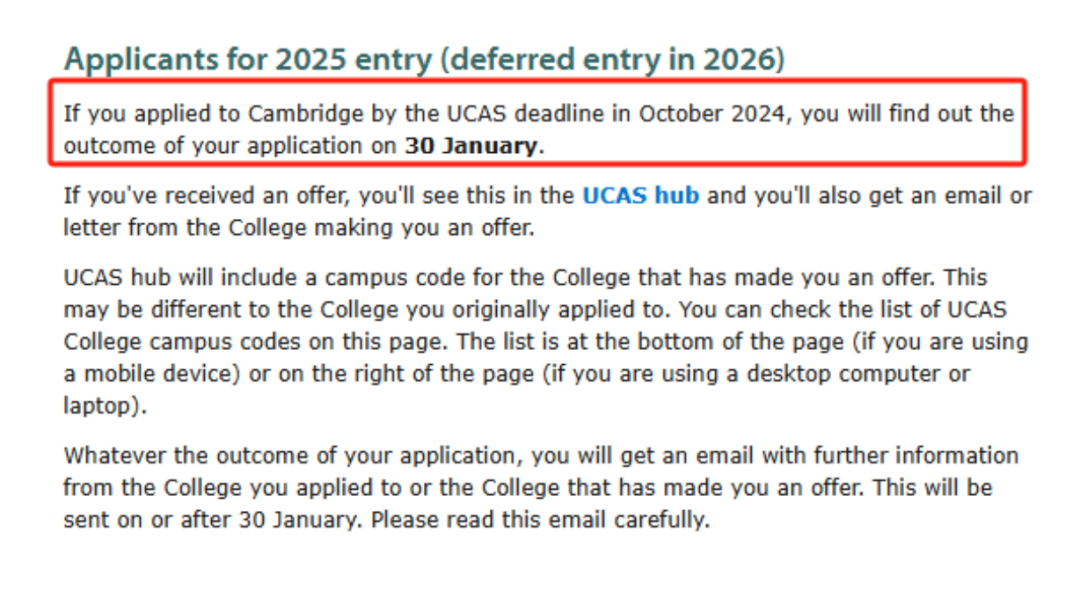Click the word 'Cambridge' in highlighted paragraph
The height and width of the screenshot is (598, 1080).
pos(305,114)
